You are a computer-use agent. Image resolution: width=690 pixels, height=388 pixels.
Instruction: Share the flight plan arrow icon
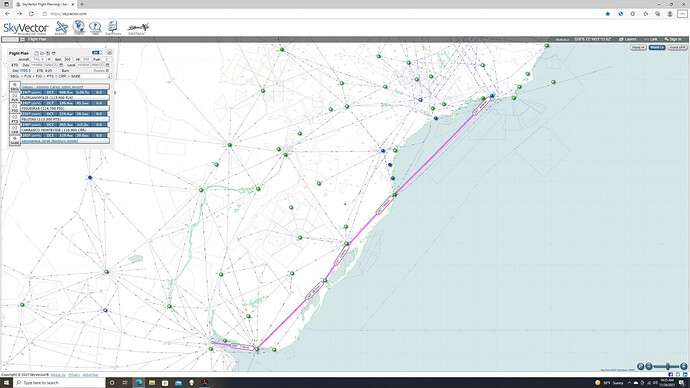[54, 53]
